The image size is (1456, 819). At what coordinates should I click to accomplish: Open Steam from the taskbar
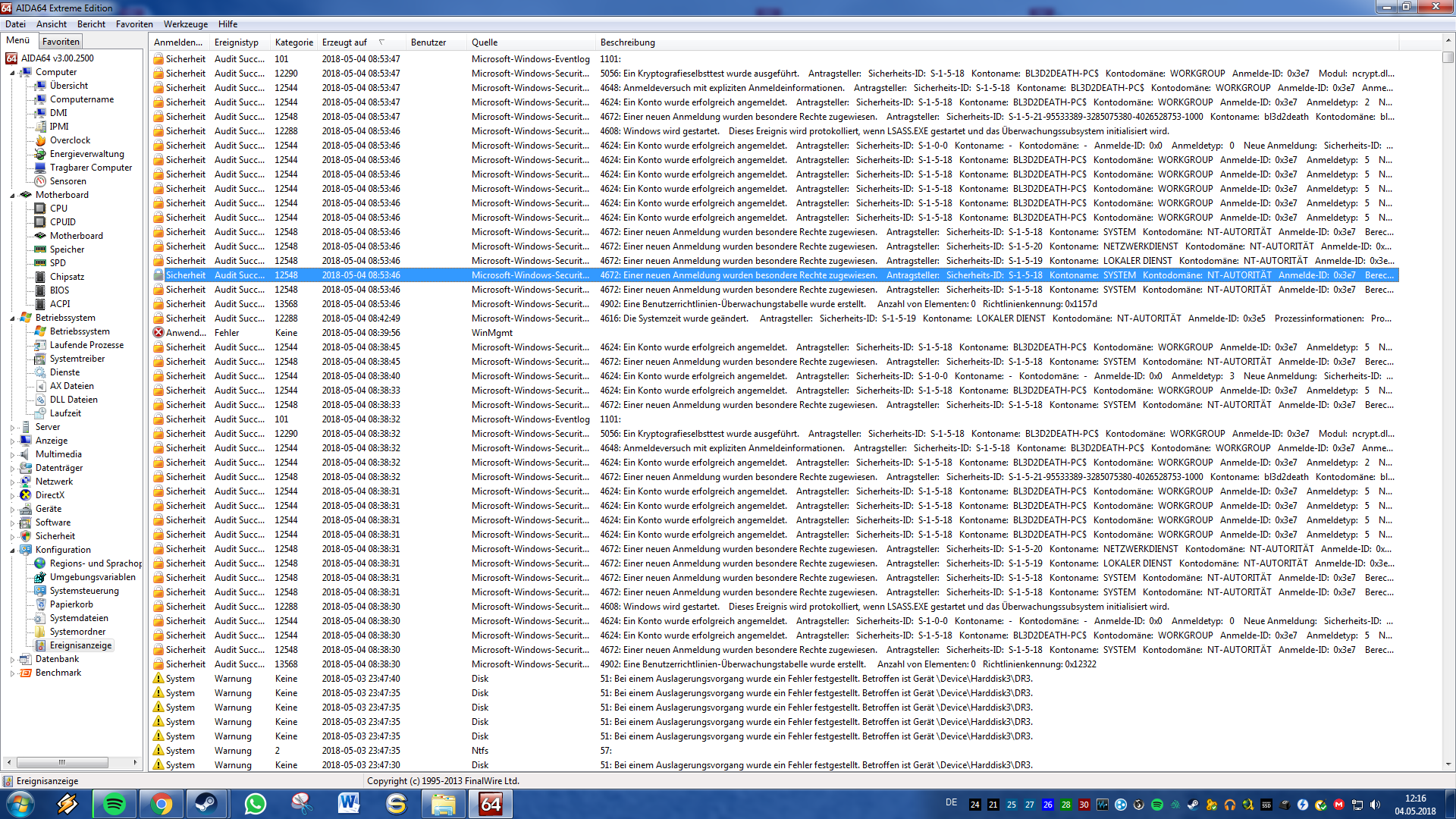(x=206, y=803)
